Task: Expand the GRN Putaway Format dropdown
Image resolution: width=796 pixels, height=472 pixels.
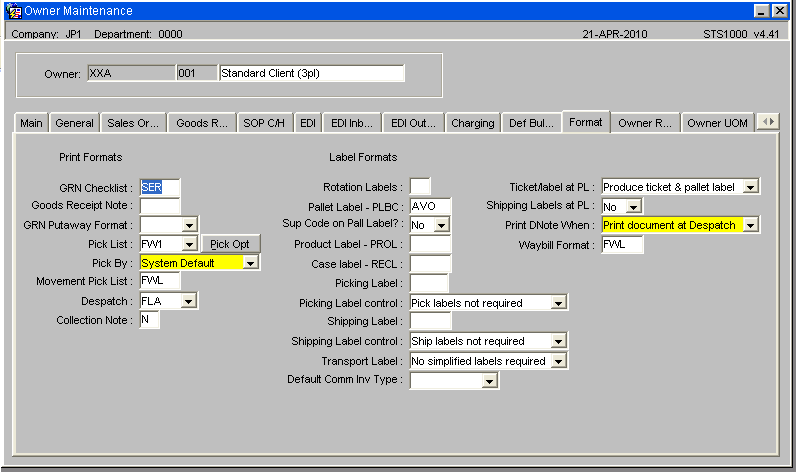Action: [x=189, y=225]
